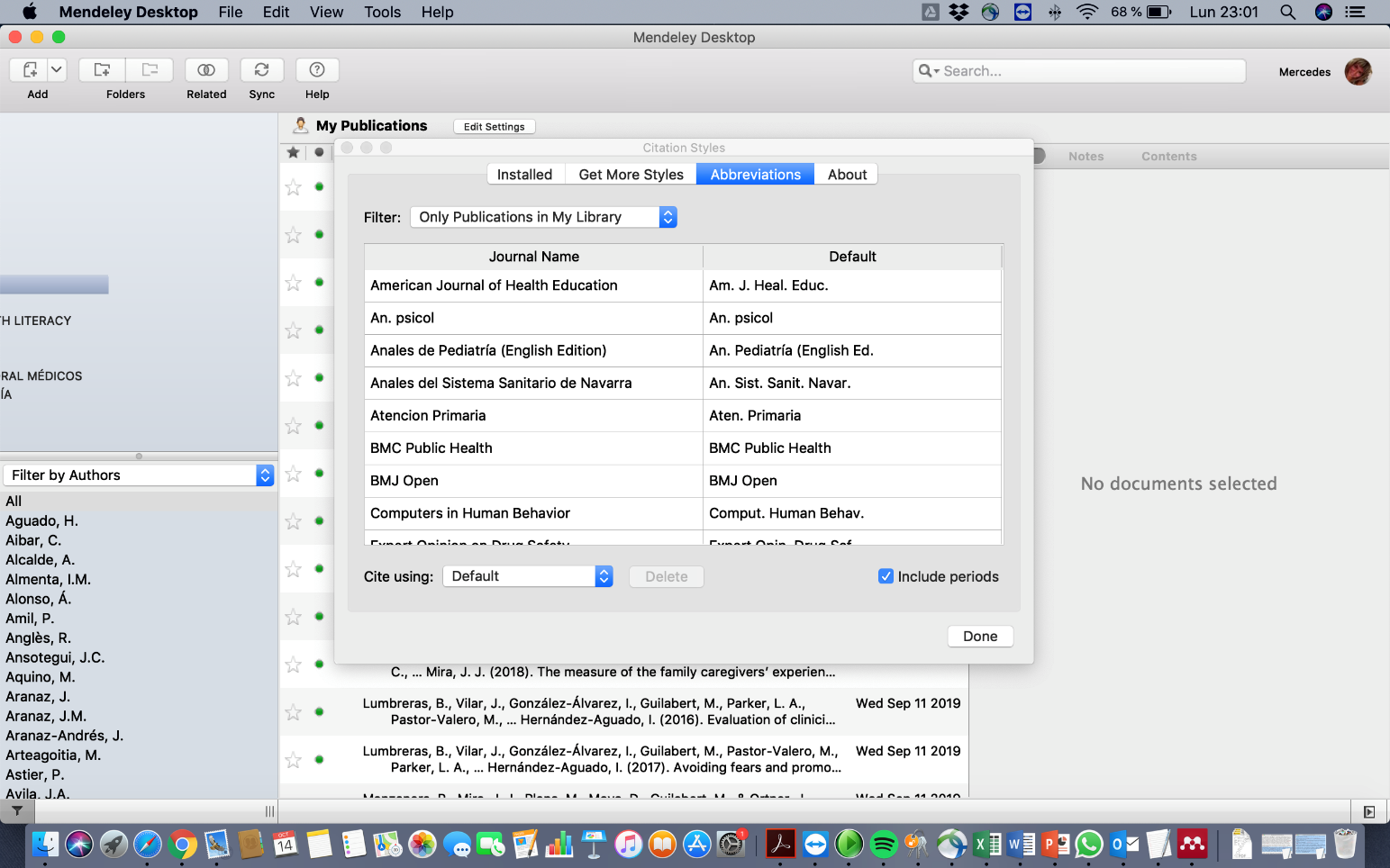Open Notification Center icon in menu bar

(1354, 12)
